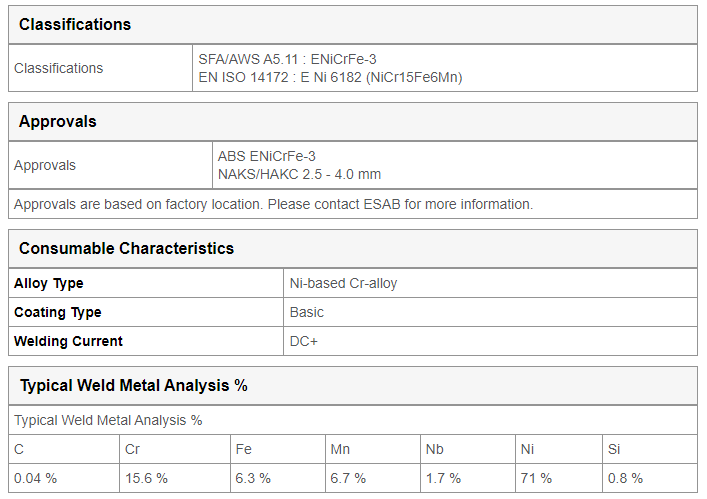Click the NAKS/HAKC 2.5 - 4.0 mm entry
Screen dimensions: 707x499
pos(299,174)
